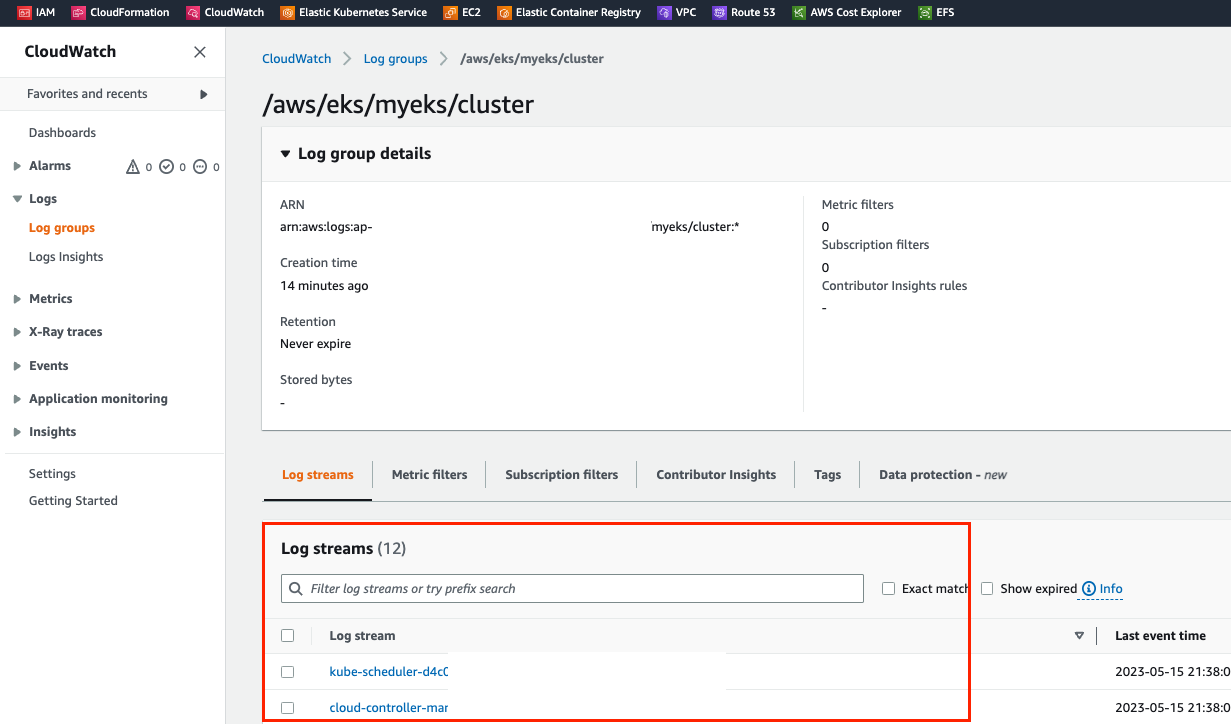Open the CloudWatch shortcut in top bar
1231x724 pixels.
coord(225,13)
